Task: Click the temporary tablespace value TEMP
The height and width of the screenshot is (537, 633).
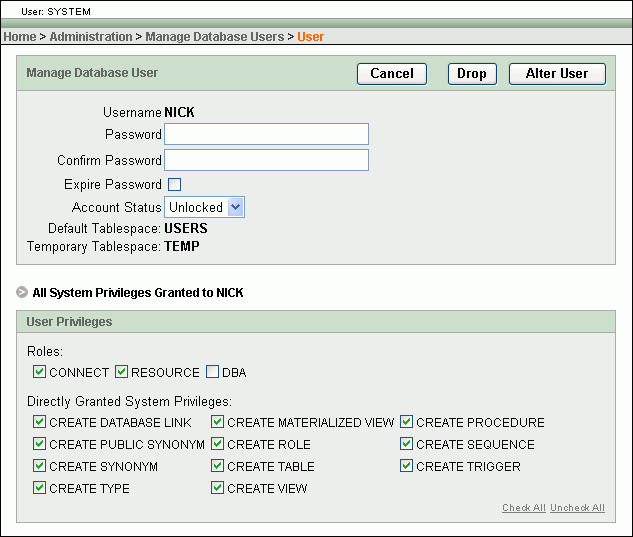Action: coord(182,246)
